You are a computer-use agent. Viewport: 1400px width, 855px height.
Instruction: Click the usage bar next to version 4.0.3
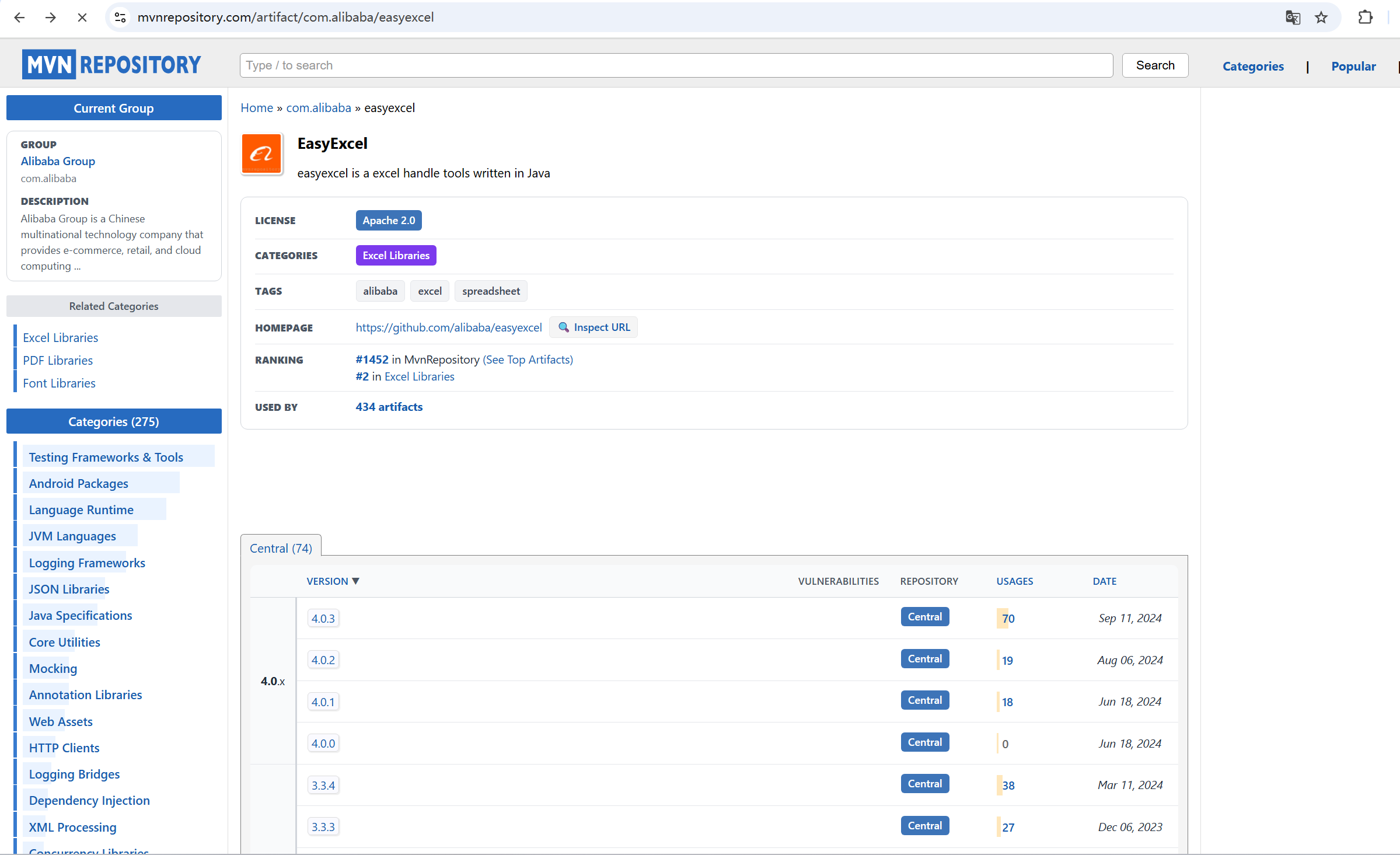(x=1002, y=617)
